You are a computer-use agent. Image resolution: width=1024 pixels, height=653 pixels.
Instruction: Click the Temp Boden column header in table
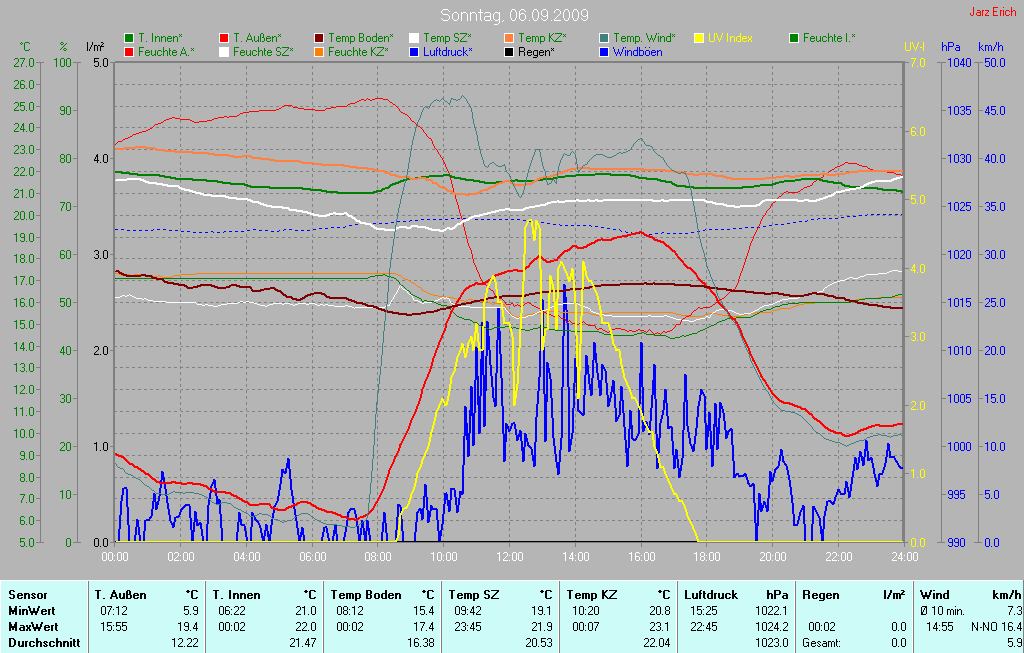pos(366,595)
